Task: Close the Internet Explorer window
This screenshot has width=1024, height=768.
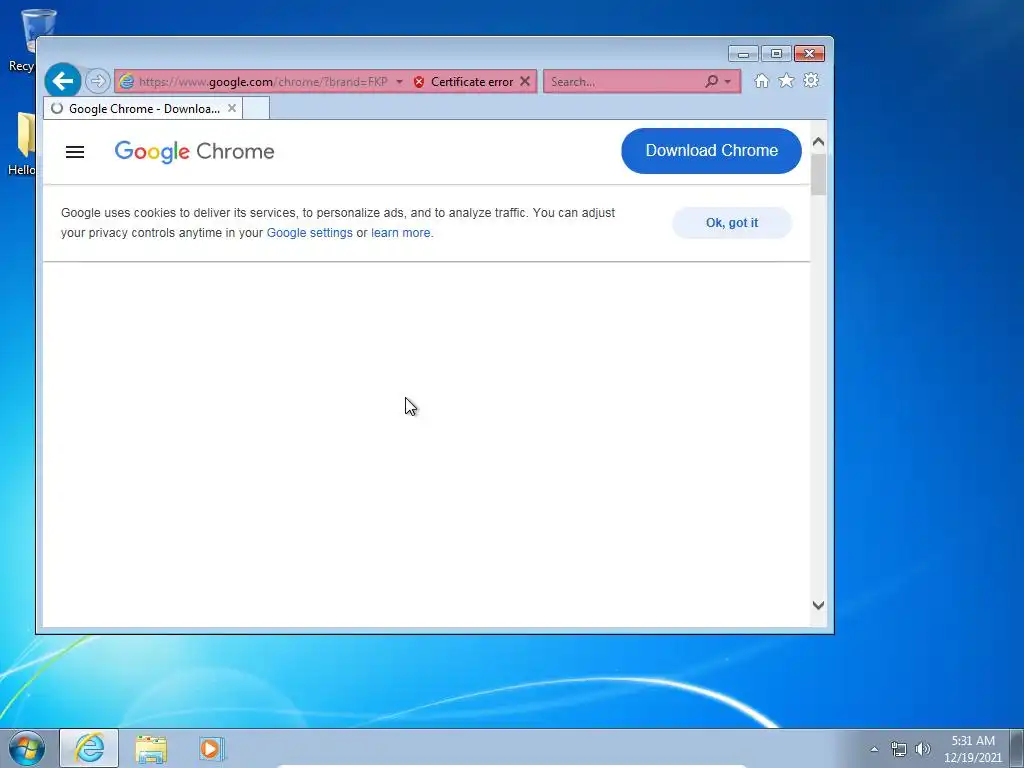Action: click(x=809, y=54)
